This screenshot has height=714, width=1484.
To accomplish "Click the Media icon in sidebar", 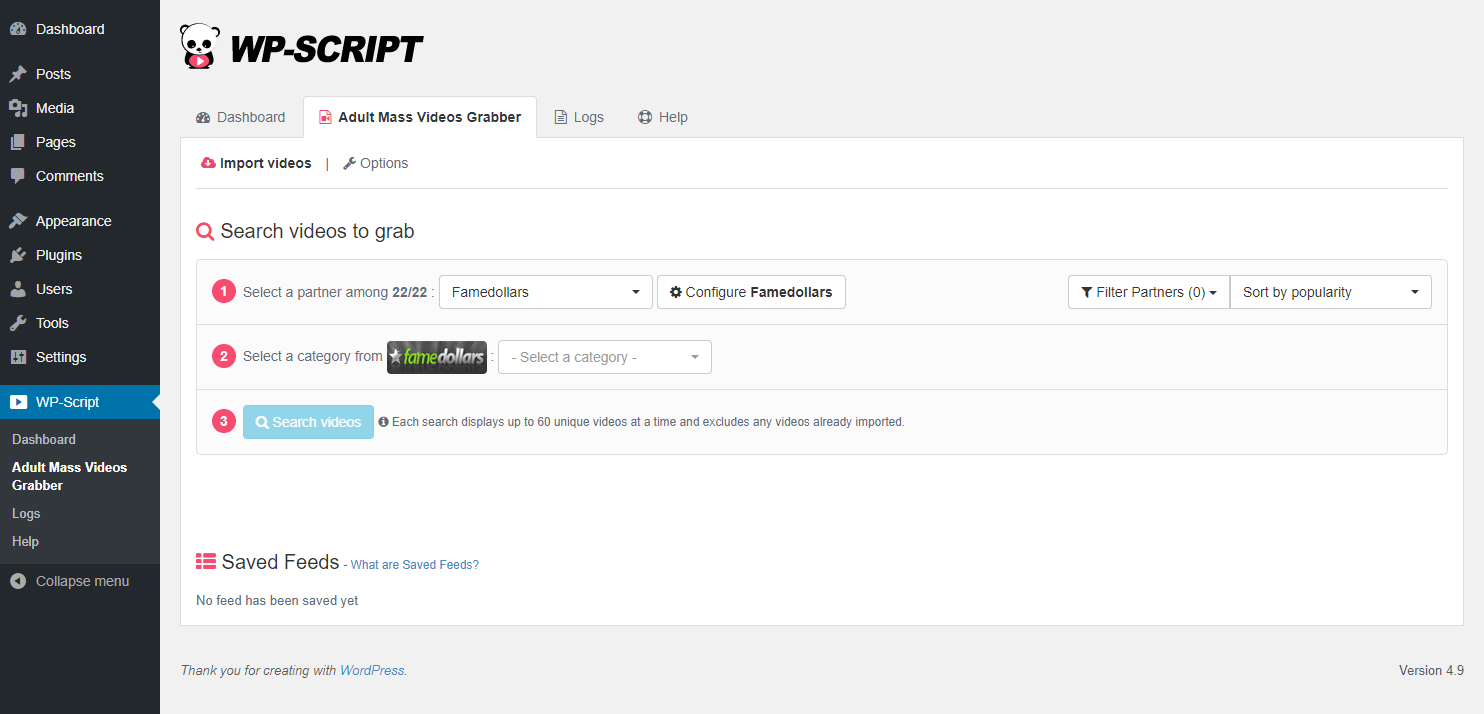I will click(x=18, y=108).
